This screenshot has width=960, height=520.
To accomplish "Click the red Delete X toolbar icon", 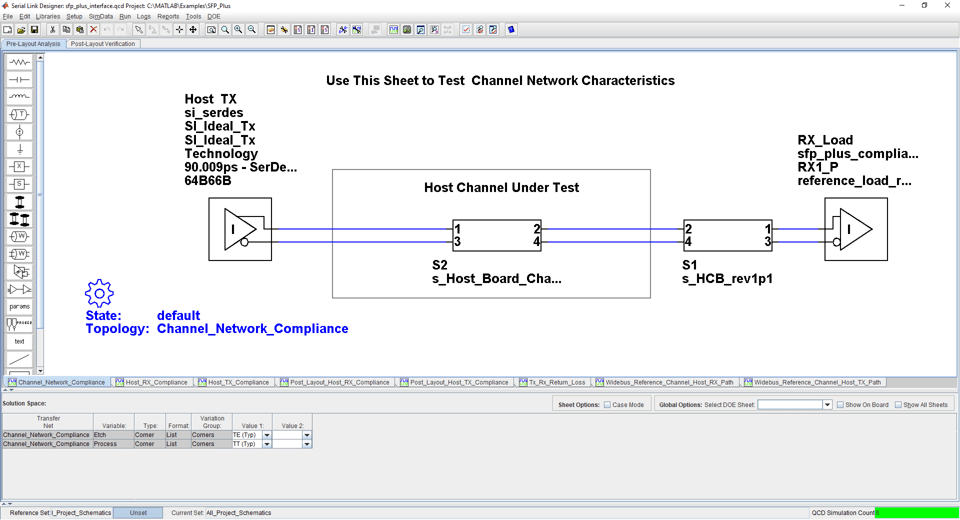I will click(93, 30).
